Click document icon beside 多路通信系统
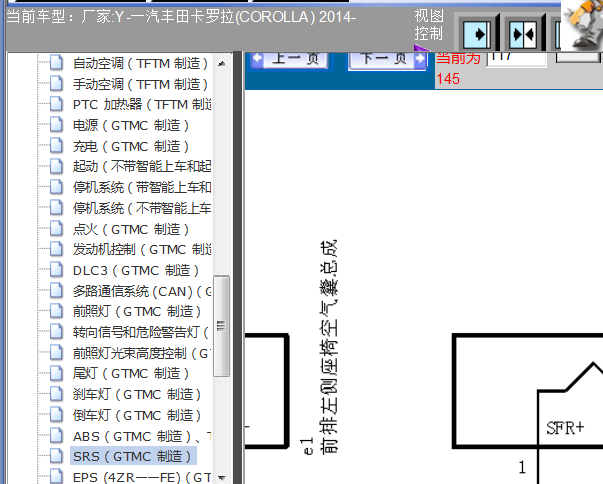The width and height of the screenshot is (603, 484). [57, 291]
